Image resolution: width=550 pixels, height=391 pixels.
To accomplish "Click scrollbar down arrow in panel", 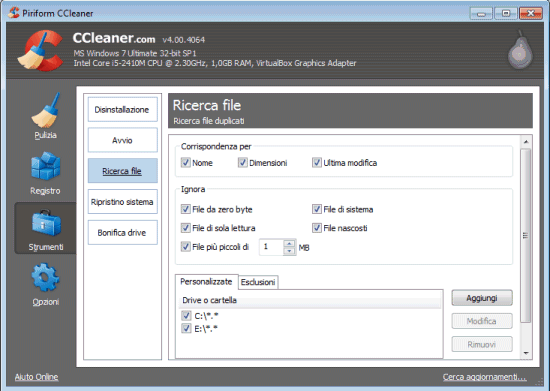I will click(525, 353).
